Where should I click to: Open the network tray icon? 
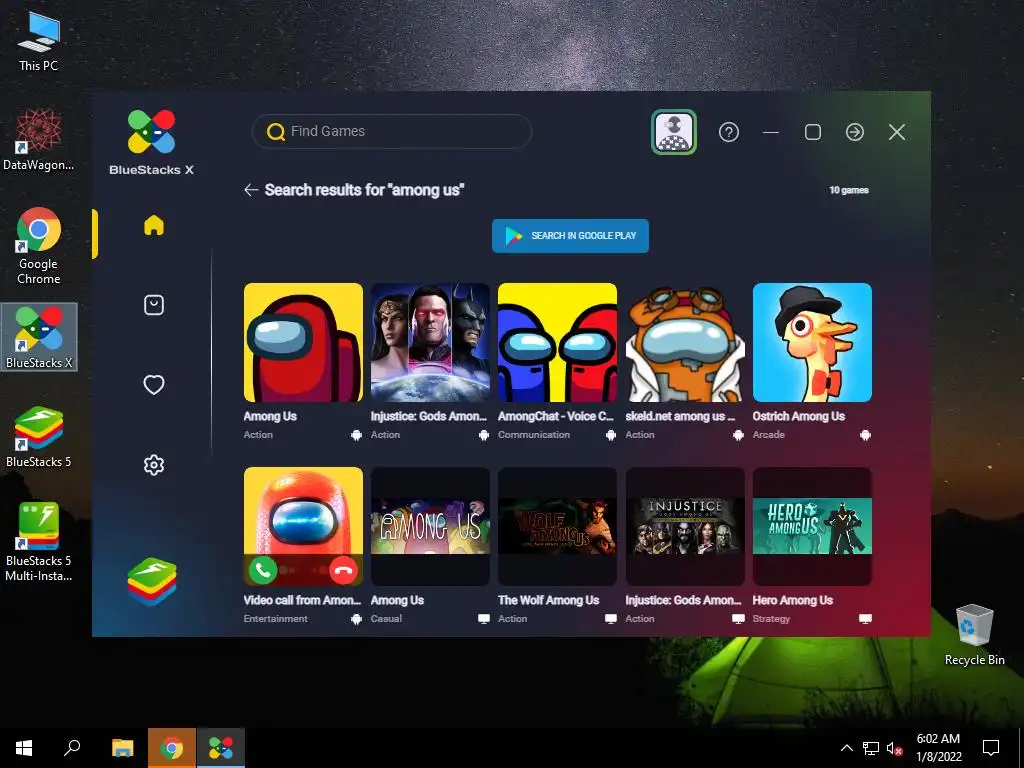pos(871,748)
